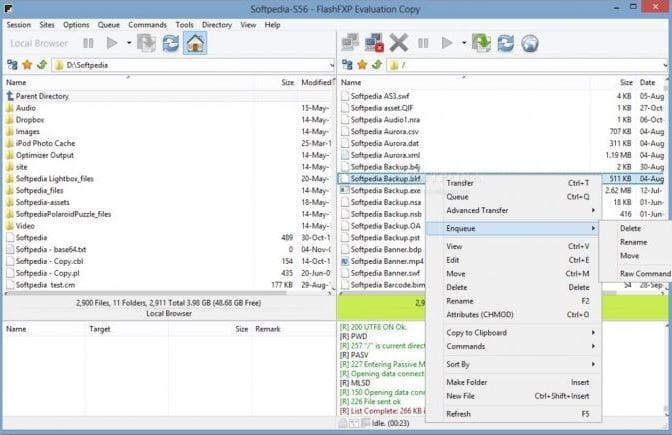
Task: Click the left pane refresh icon
Action: tap(170, 43)
